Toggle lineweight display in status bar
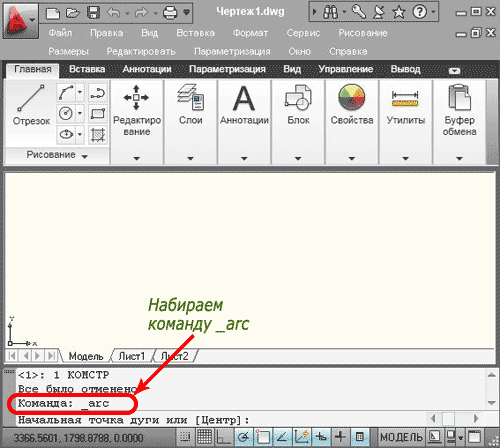The height and width of the screenshot is (448, 500). click(x=340, y=437)
